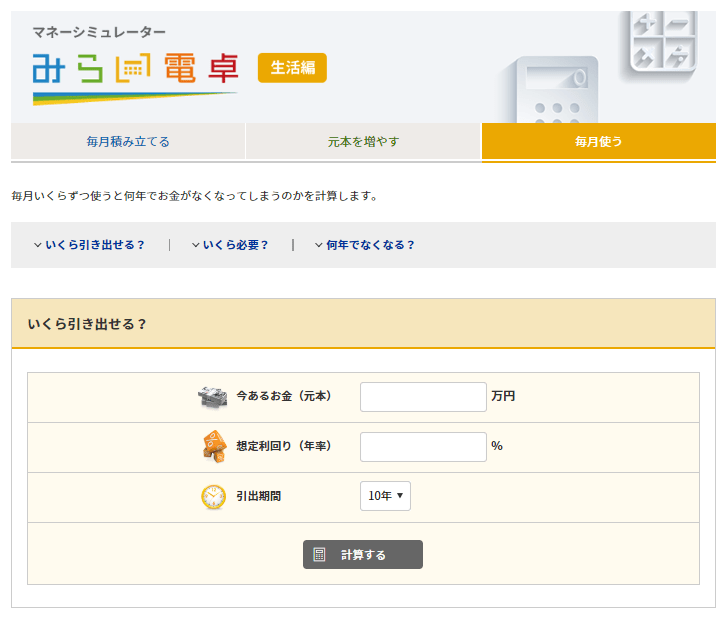Jump to the いくら必要？ section
Screen dimensions: 728x619
[230, 245]
